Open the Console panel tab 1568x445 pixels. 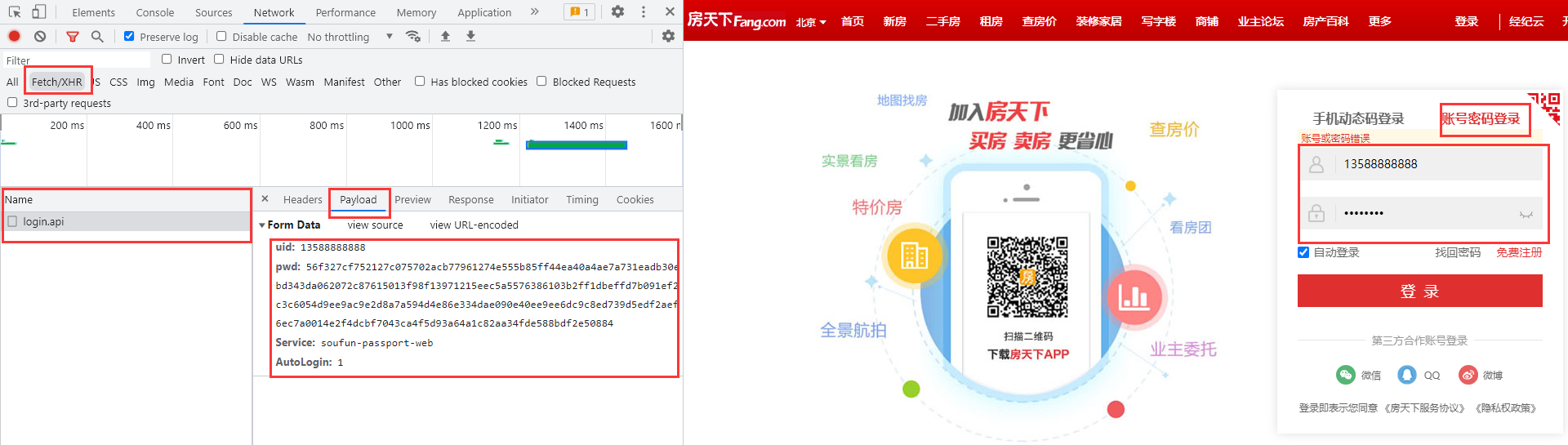[x=154, y=12]
